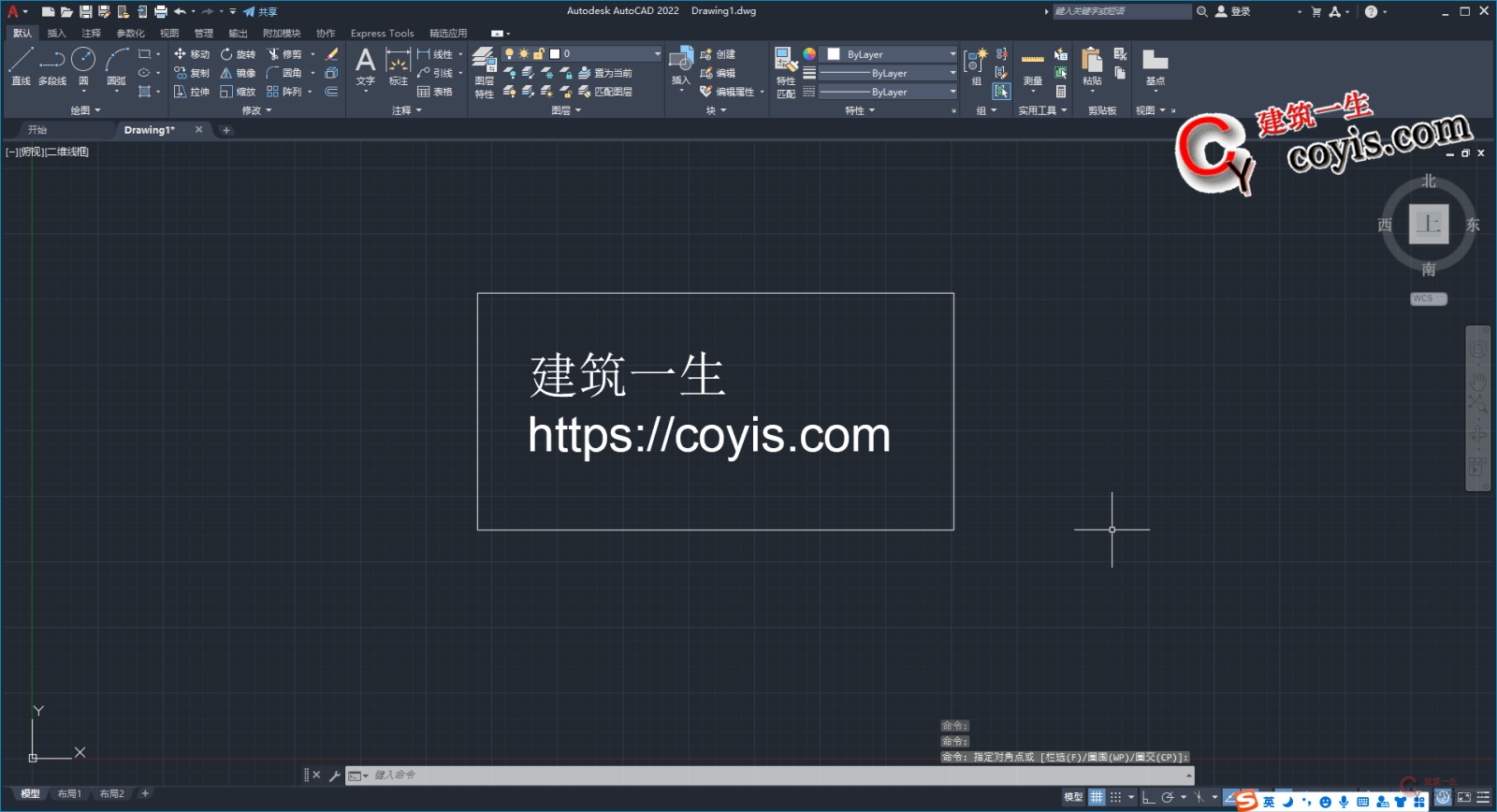Open Layer Properties (图层特性) manager
This screenshot has width=1497, height=812.
coord(484,72)
